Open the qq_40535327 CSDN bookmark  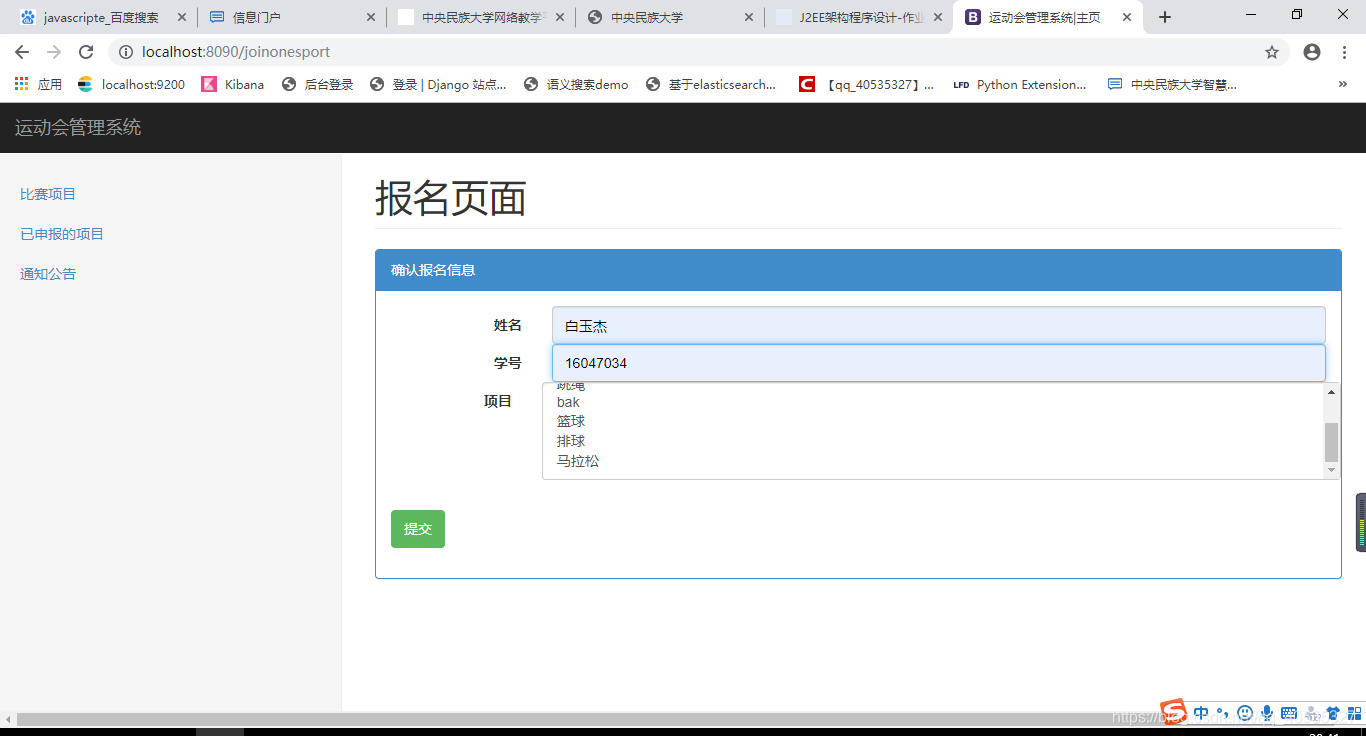[x=867, y=85]
